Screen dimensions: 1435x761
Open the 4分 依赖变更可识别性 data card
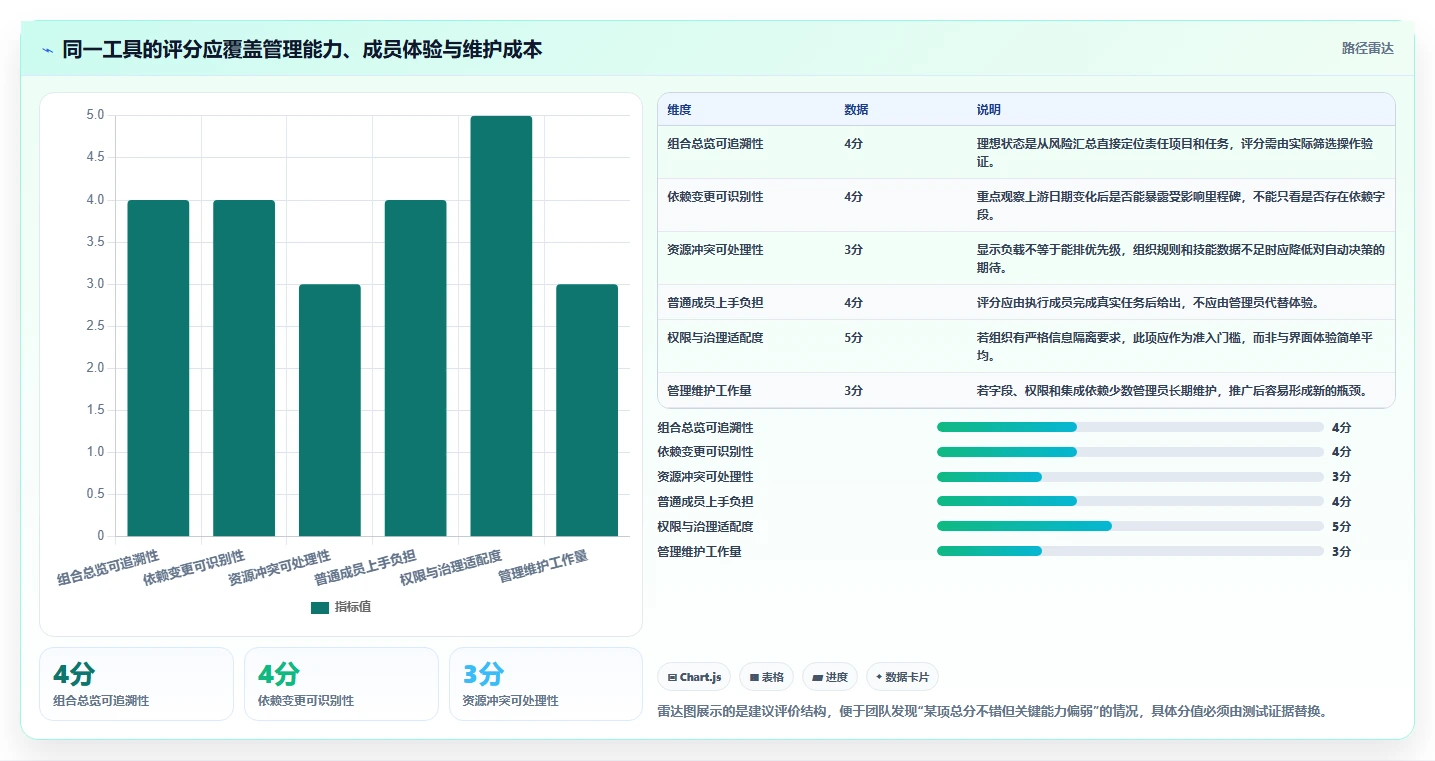(x=341, y=684)
